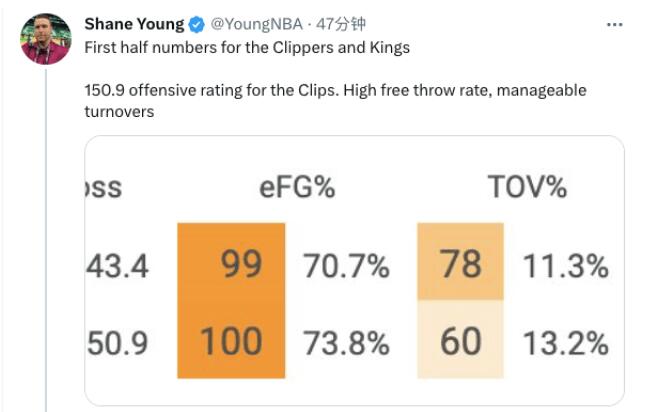Click the 43.4 value in first row

pyautogui.click(x=117, y=266)
